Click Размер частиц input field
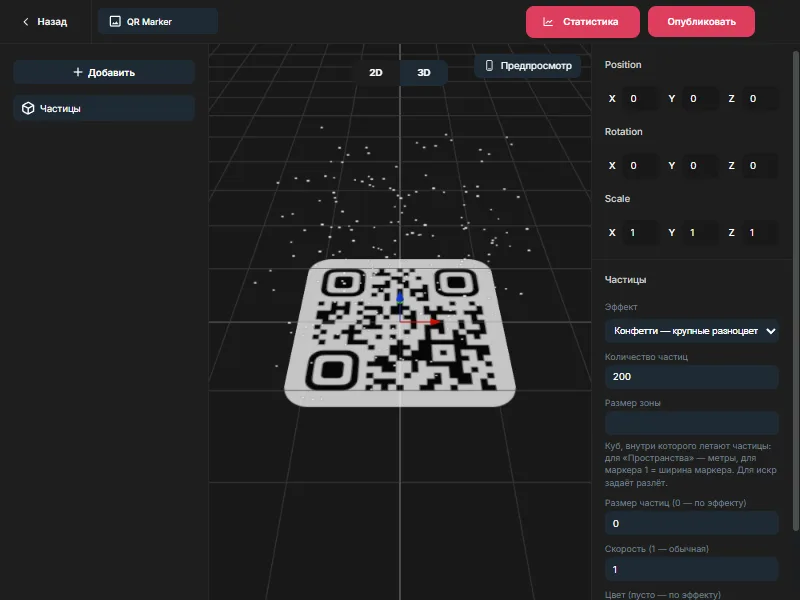 (691, 523)
